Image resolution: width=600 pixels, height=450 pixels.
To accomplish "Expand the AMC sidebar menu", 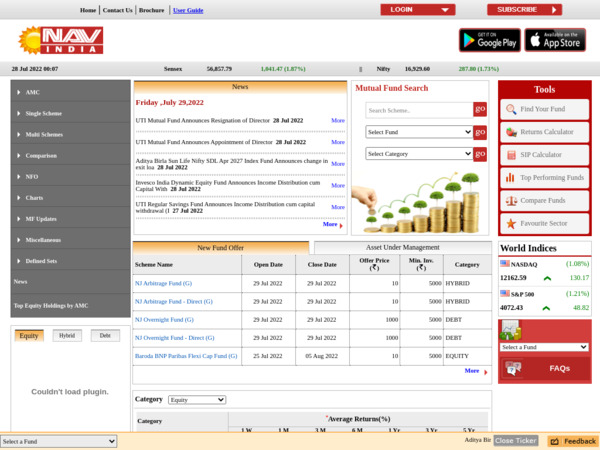I will click(70, 92).
